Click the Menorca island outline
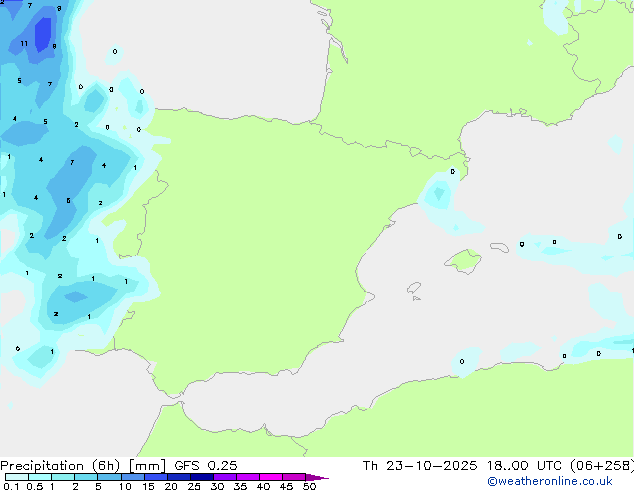The height and width of the screenshot is (490, 634). pos(500,247)
